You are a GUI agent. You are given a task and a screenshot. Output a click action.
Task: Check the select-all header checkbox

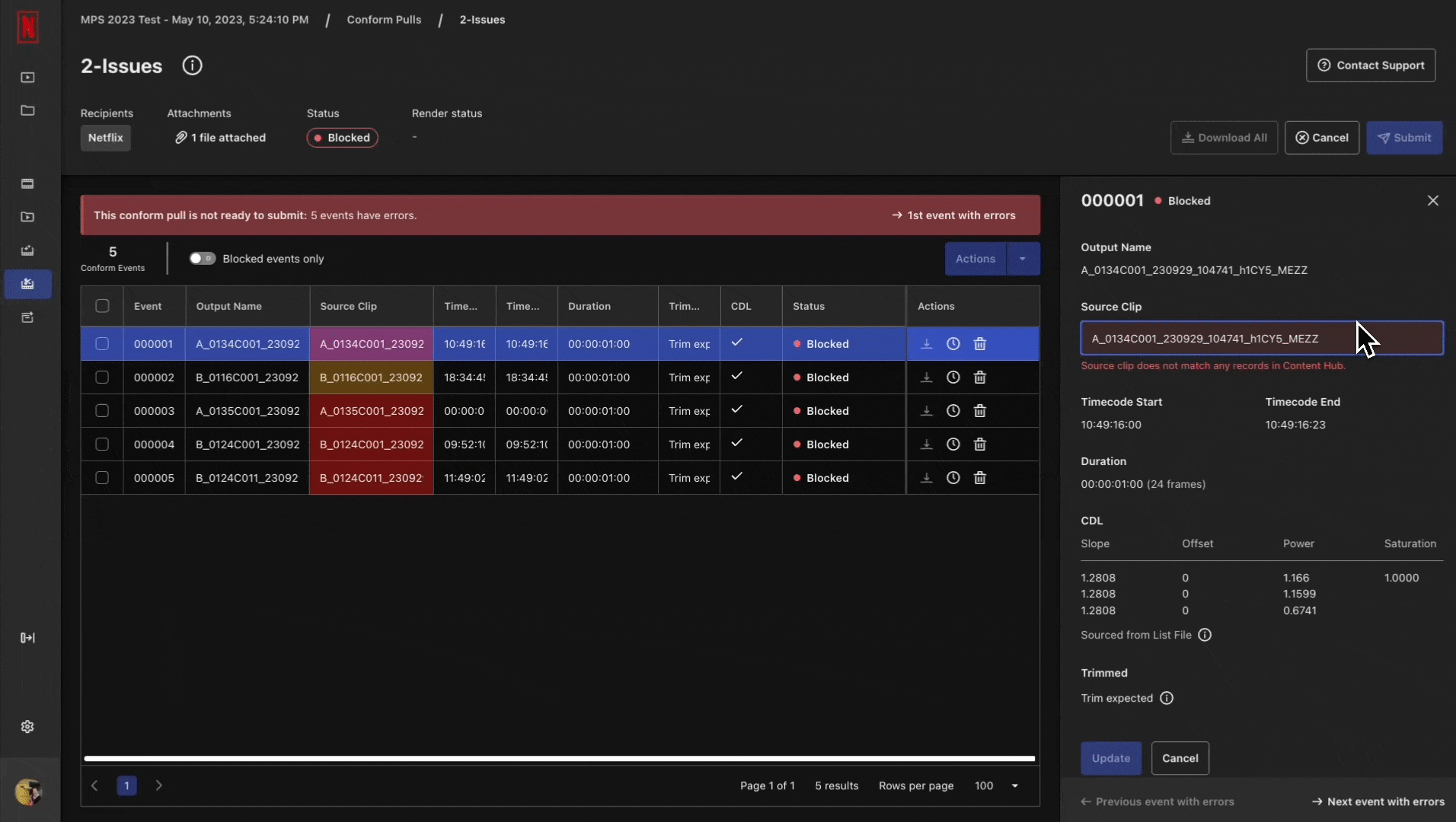pyautogui.click(x=102, y=306)
